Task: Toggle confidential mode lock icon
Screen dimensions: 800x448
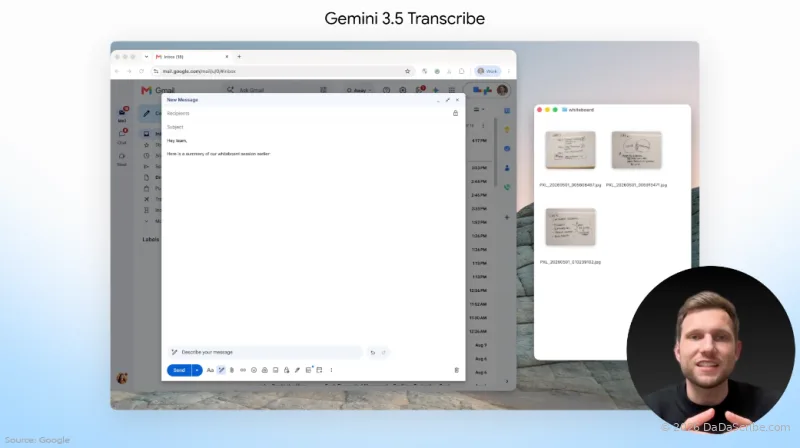Action: click(286, 370)
